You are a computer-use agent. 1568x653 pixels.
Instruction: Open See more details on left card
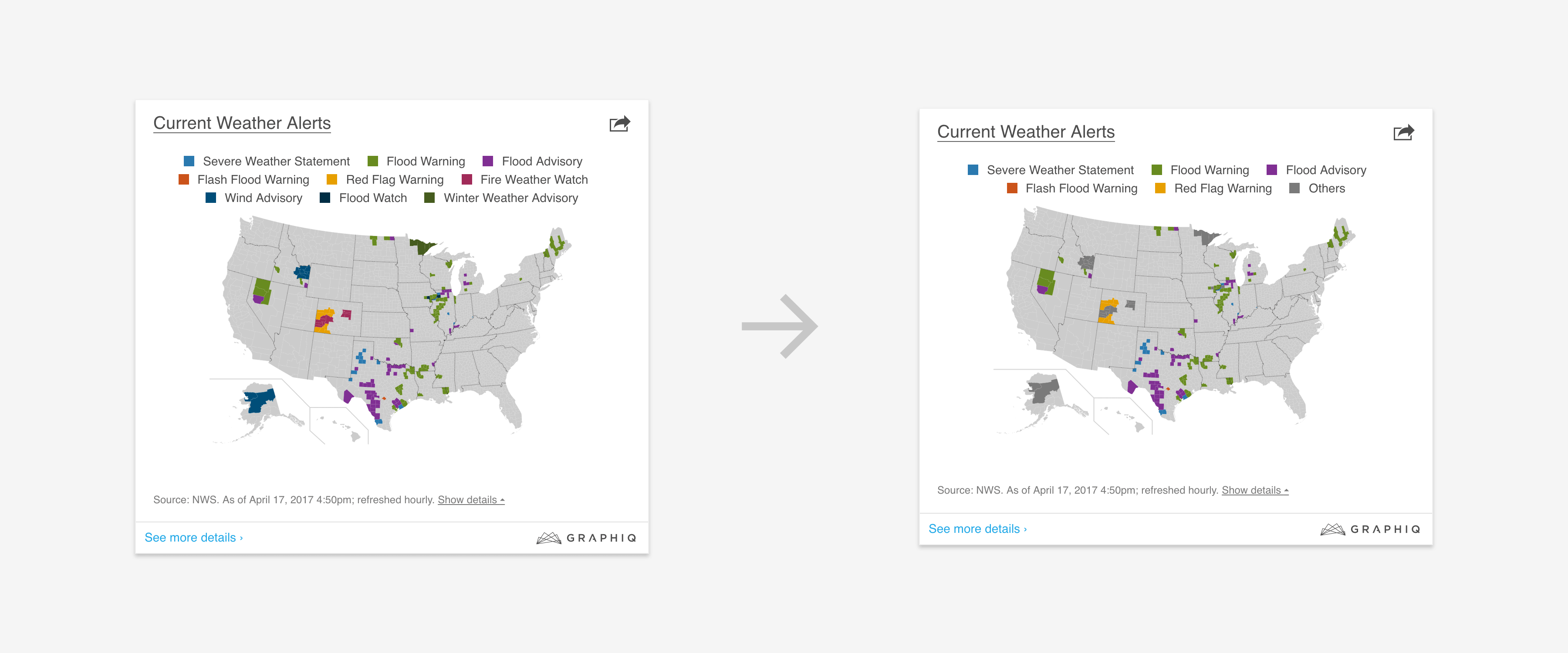pos(193,538)
